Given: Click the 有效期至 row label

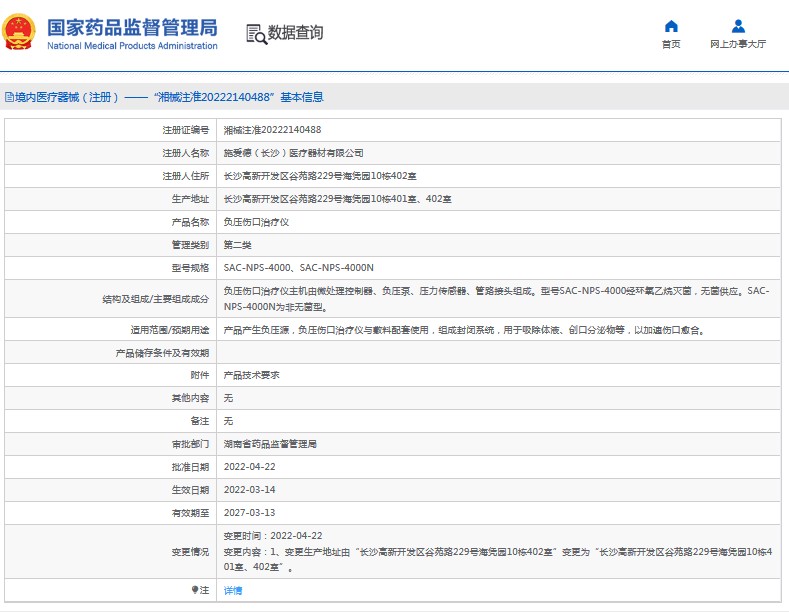Looking at the screenshot, I should (190, 513).
